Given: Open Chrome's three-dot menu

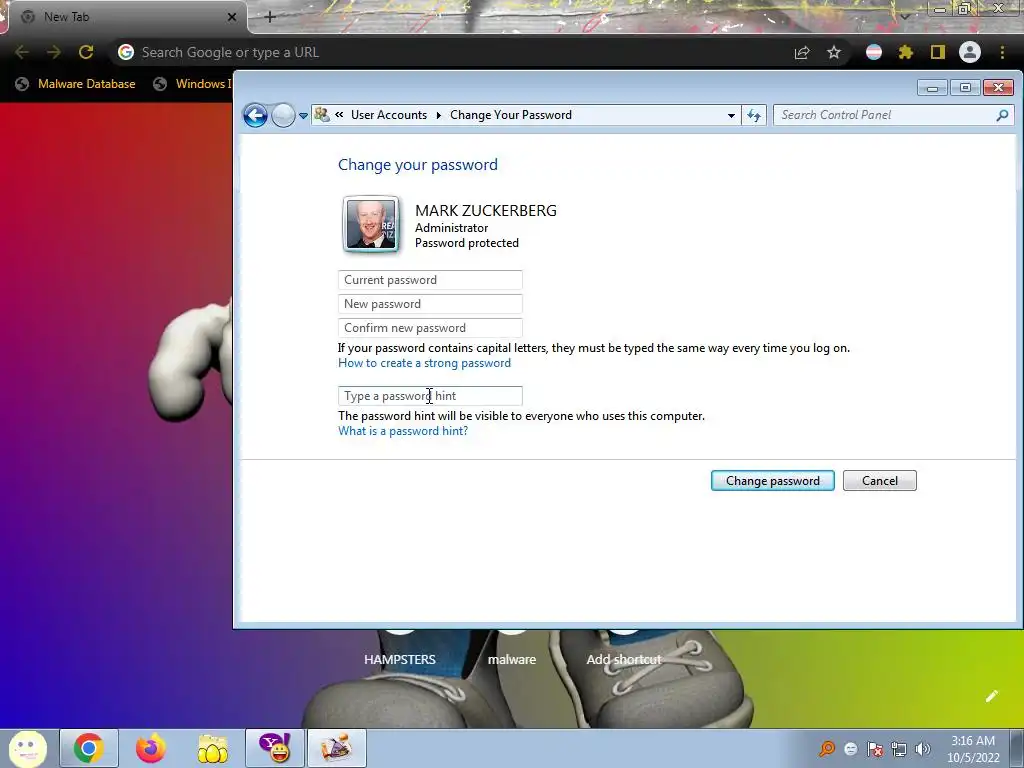Looking at the screenshot, I should point(1002,52).
